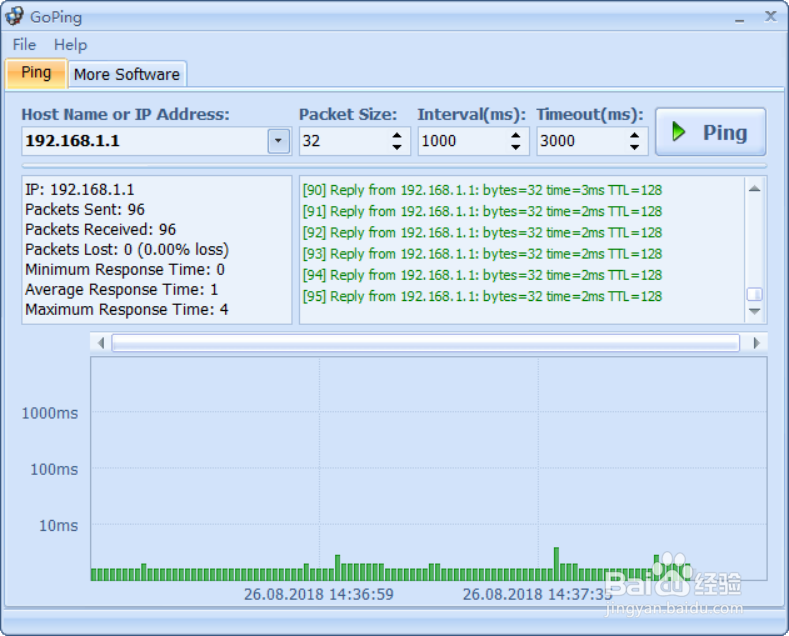Click the 100ms graph axis label
The image size is (789, 636).
tap(54, 469)
